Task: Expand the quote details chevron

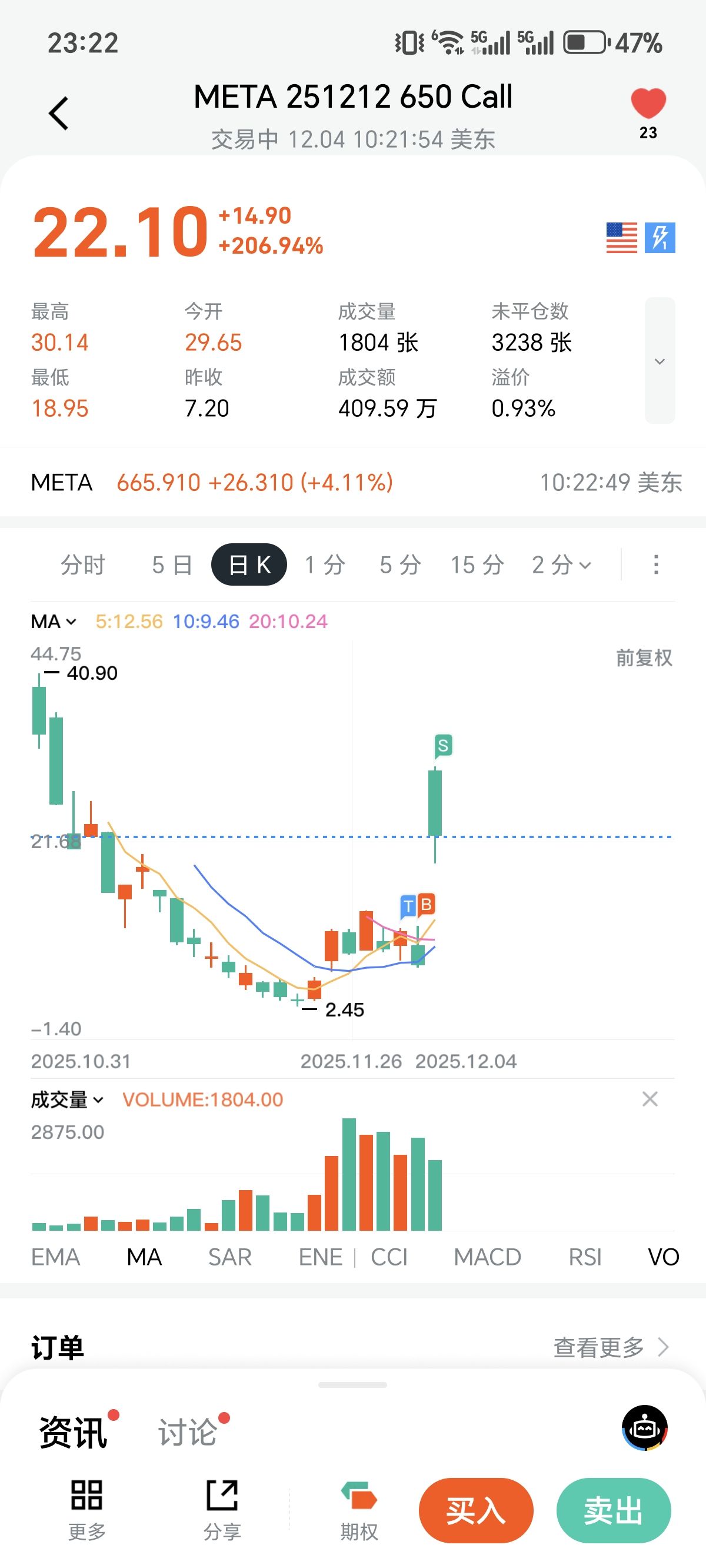Action: tap(660, 361)
